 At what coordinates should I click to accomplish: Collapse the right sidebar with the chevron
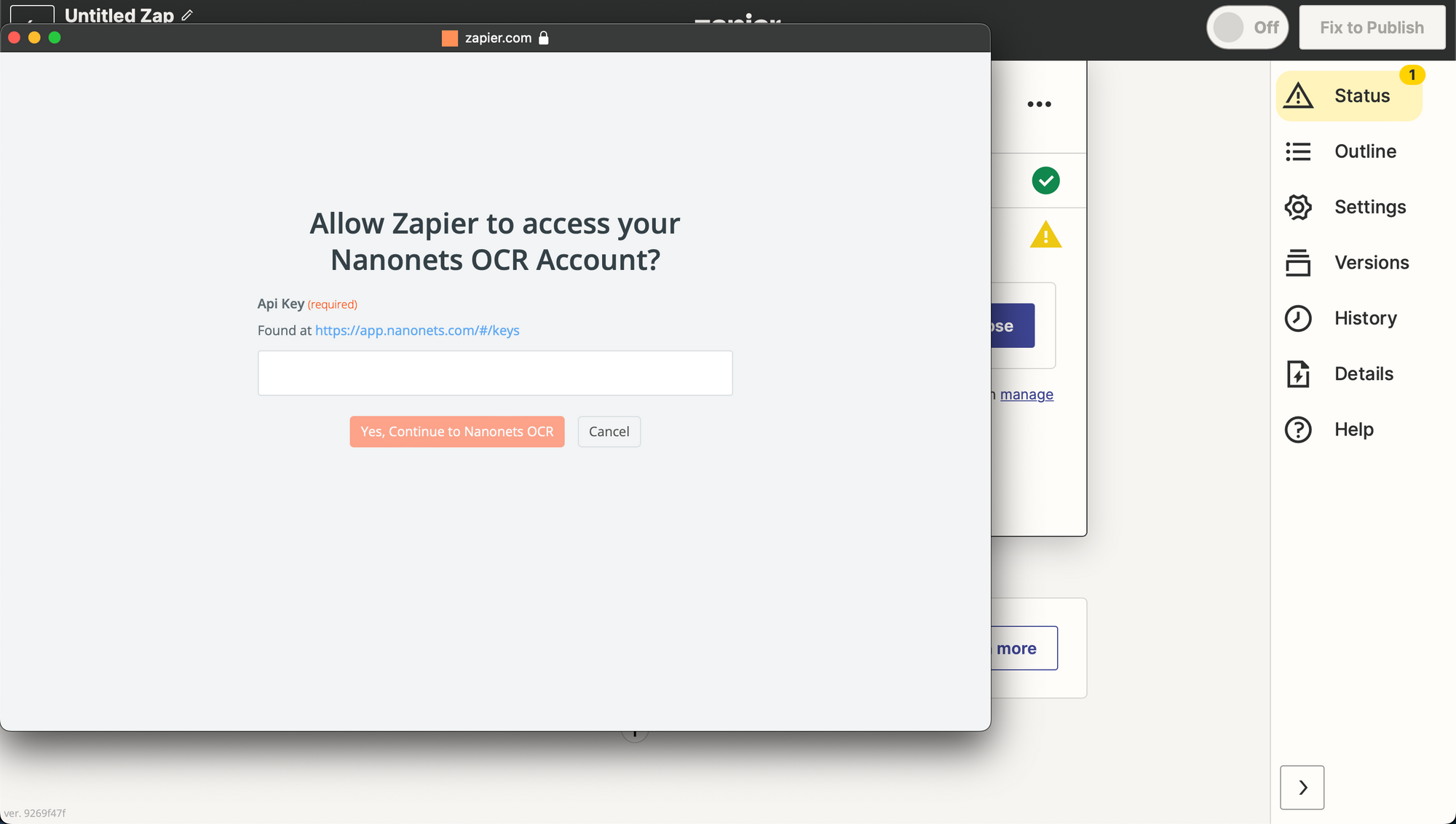[x=1302, y=787]
